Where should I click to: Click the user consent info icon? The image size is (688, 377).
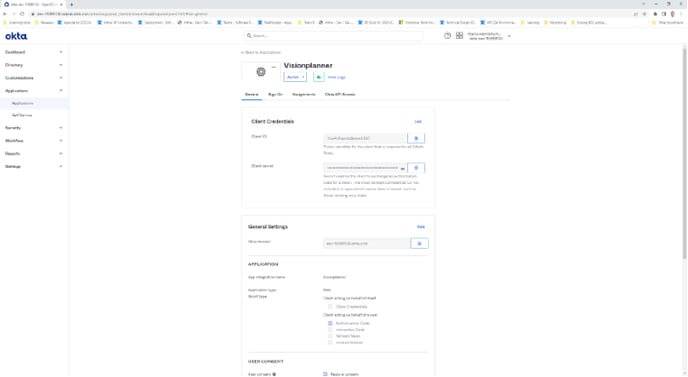(274, 374)
